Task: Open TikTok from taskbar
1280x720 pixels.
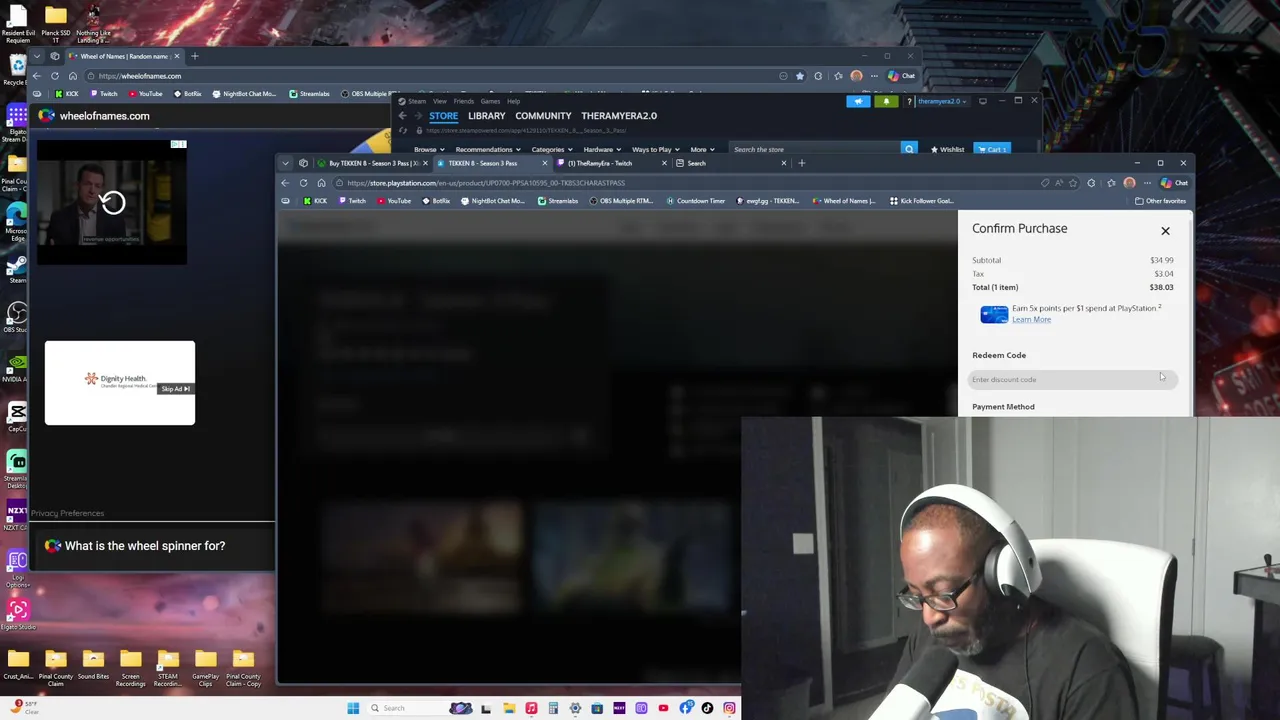Action: (707, 708)
